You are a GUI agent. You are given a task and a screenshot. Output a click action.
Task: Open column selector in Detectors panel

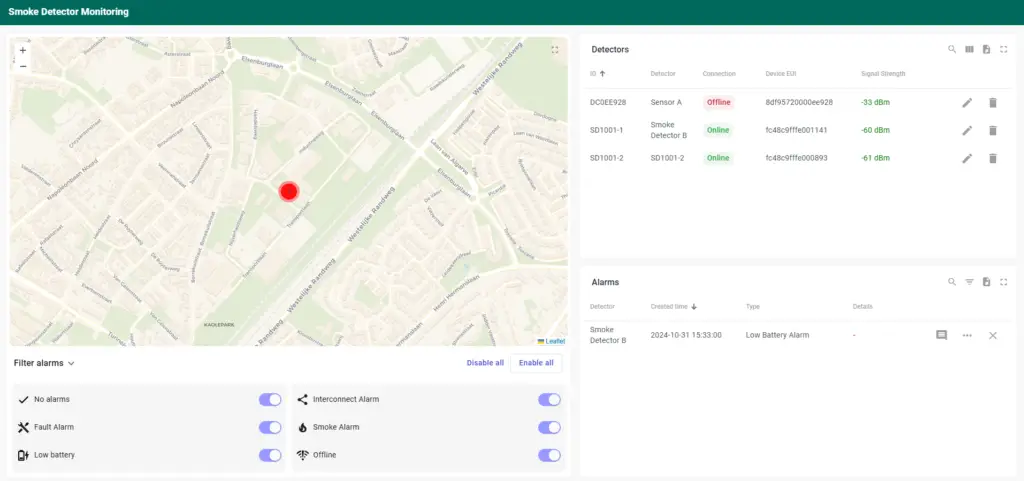tap(969, 49)
